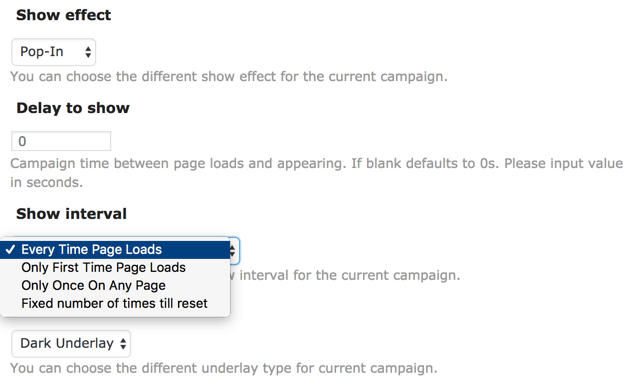The width and height of the screenshot is (631, 378).
Task: Click the Dark Underlay label text
Action: tap(67, 343)
